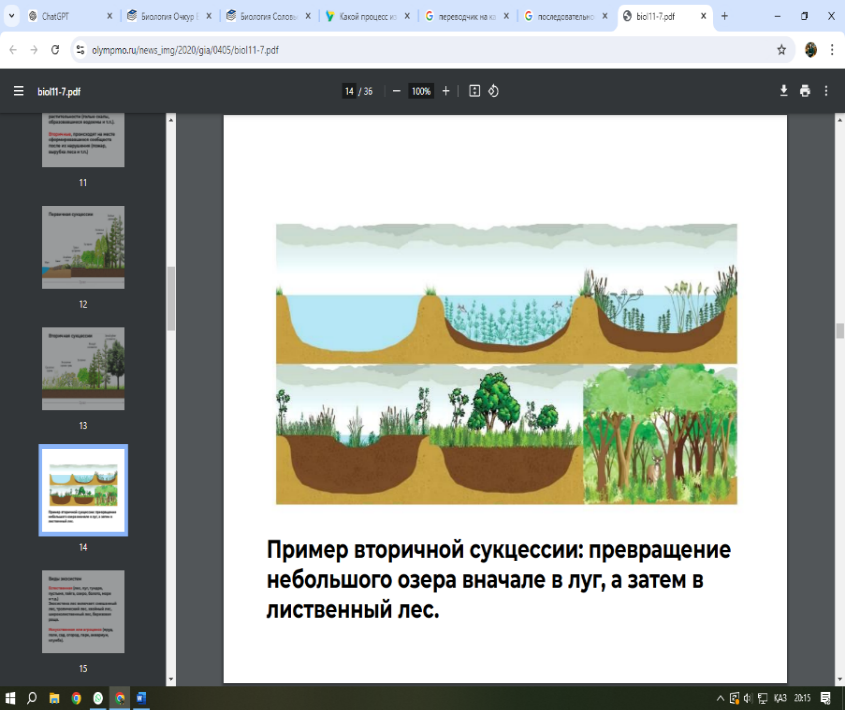Click the PDF zoom out button
845x710 pixels.
(397, 91)
